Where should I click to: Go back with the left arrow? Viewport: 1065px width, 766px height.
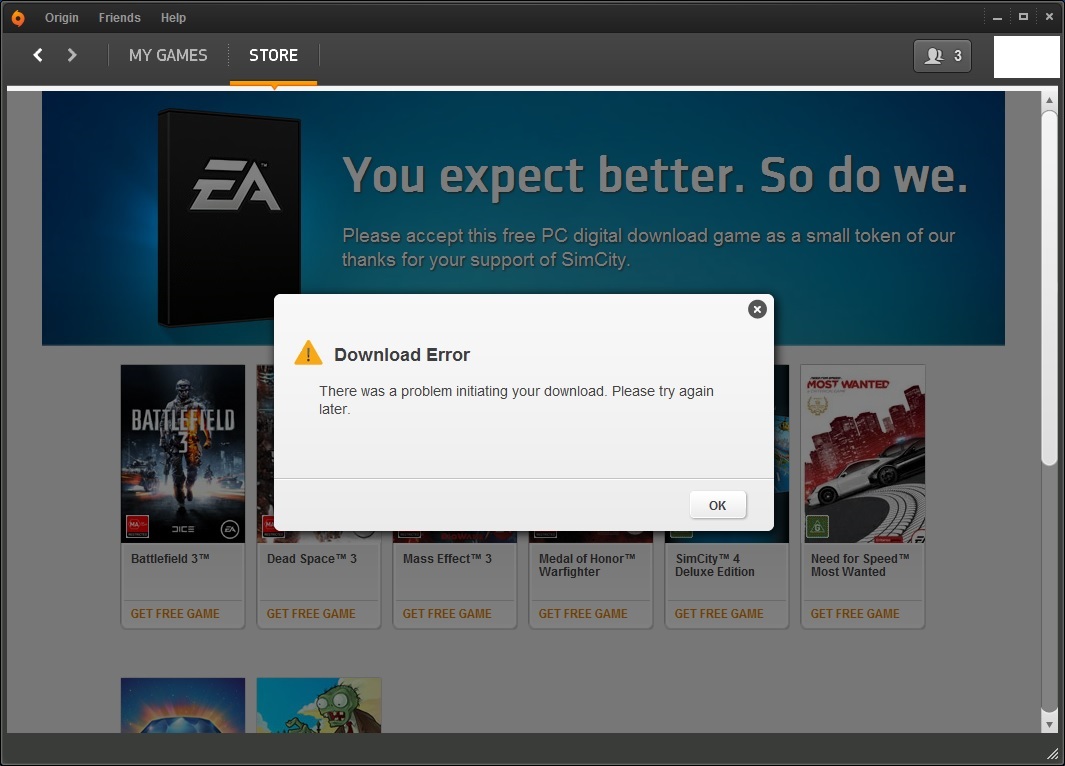[x=38, y=55]
